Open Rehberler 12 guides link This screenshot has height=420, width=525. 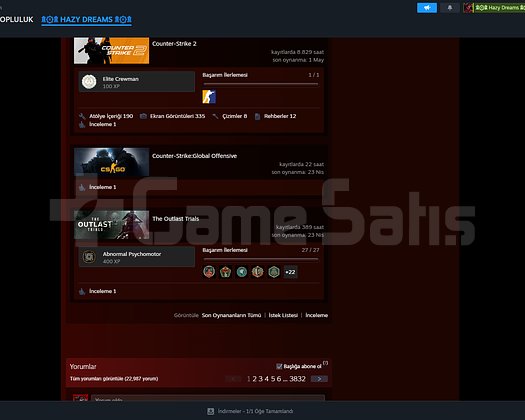point(280,116)
